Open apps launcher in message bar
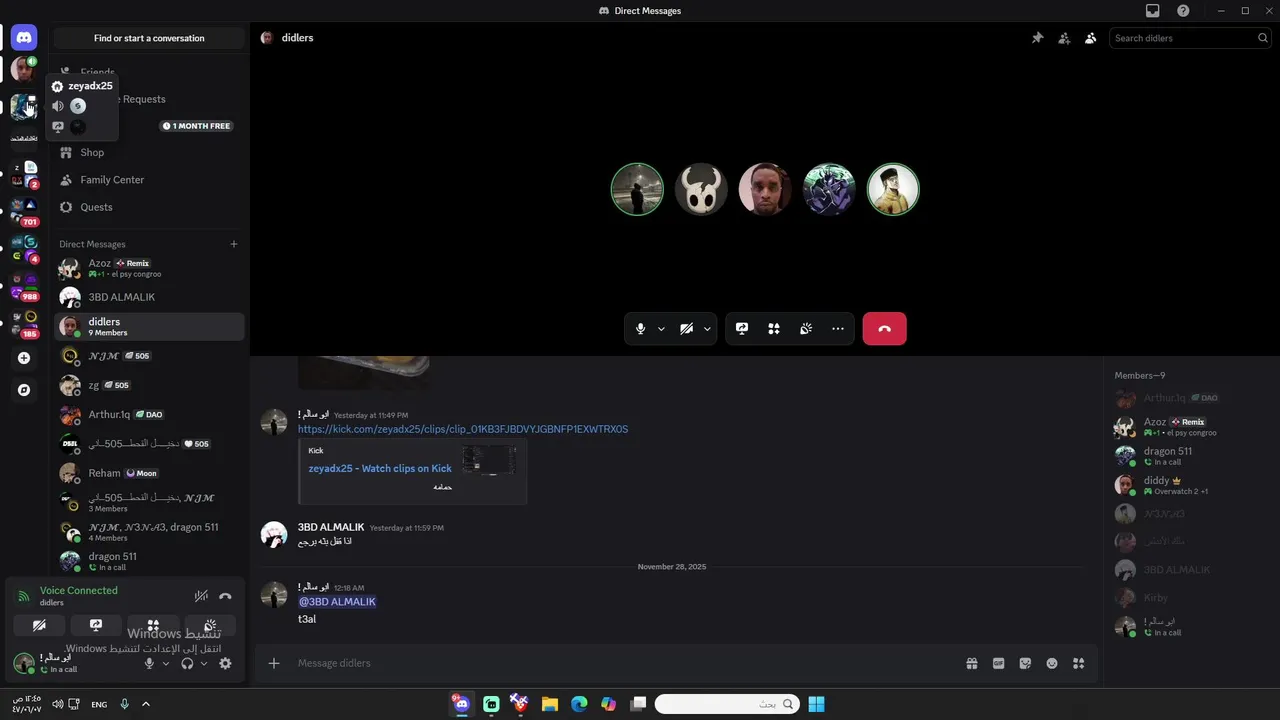Screen dimensions: 1280x720 pyautogui.click(x=1078, y=663)
